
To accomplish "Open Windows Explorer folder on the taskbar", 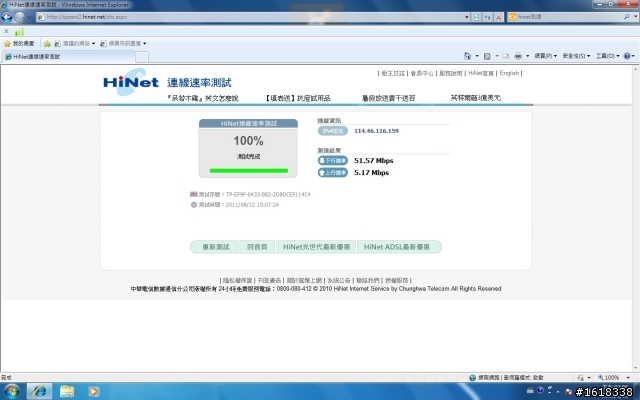I will (67, 392).
